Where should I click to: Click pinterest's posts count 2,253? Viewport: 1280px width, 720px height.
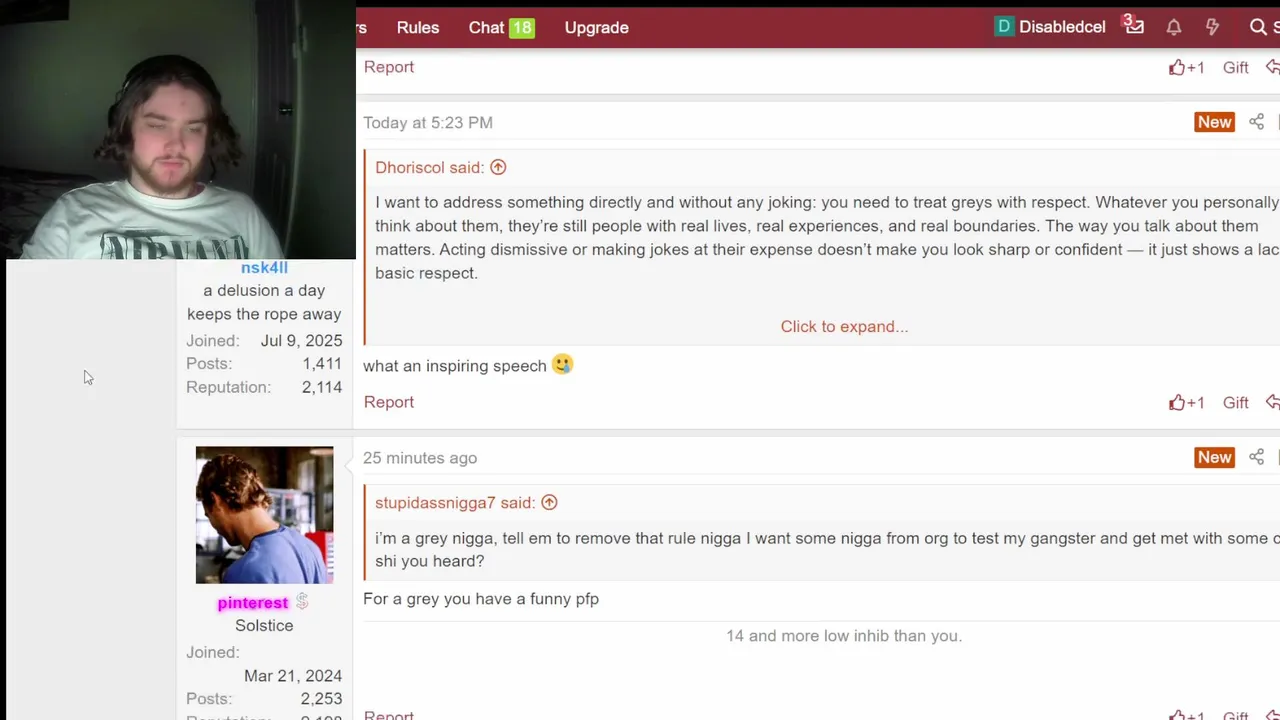[321, 698]
